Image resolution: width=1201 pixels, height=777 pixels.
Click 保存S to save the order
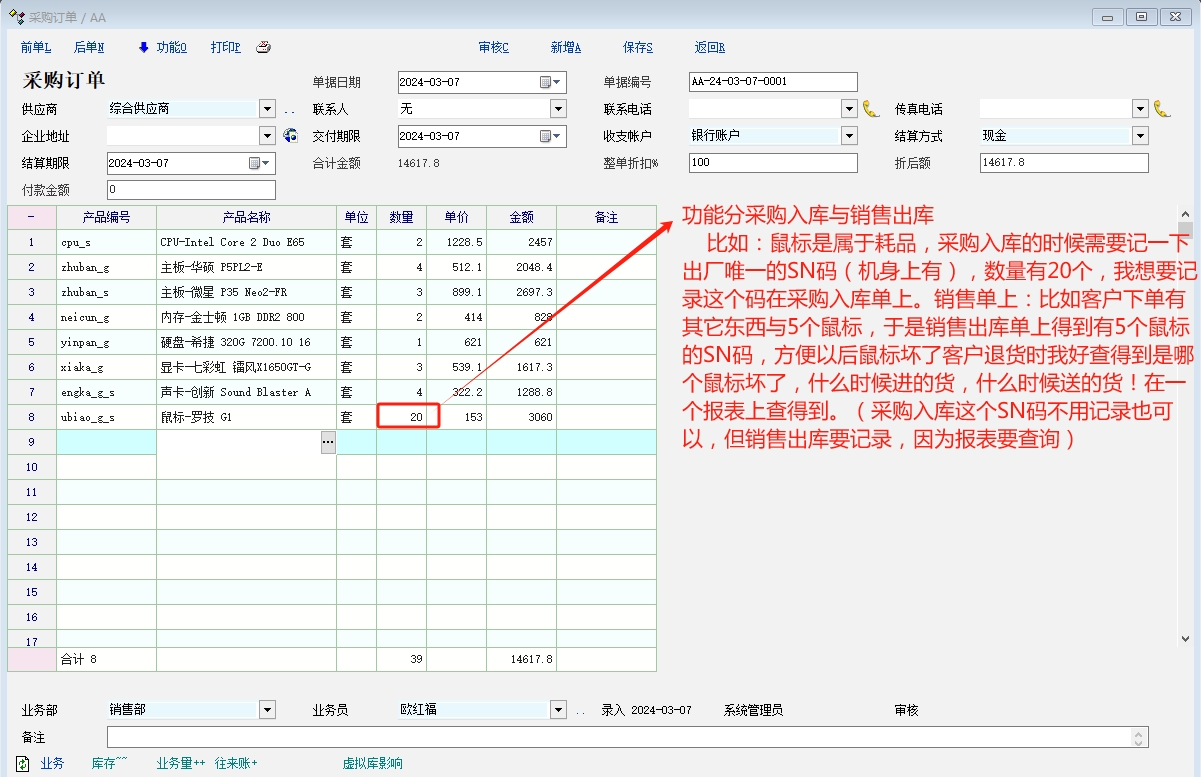pyautogui.click(x=637, y=47)
